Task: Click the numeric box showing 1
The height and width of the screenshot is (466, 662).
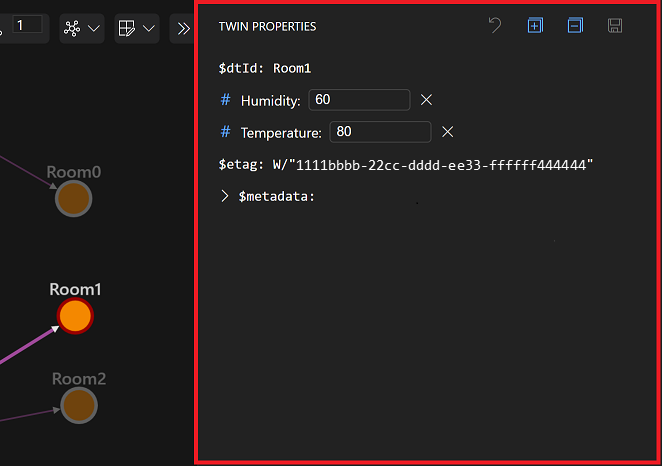Action: tap(27, 25)
